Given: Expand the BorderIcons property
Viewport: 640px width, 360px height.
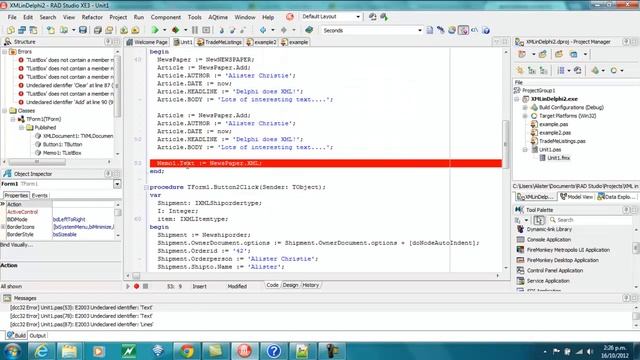Looking at the screenshot, I should [3, 227].
